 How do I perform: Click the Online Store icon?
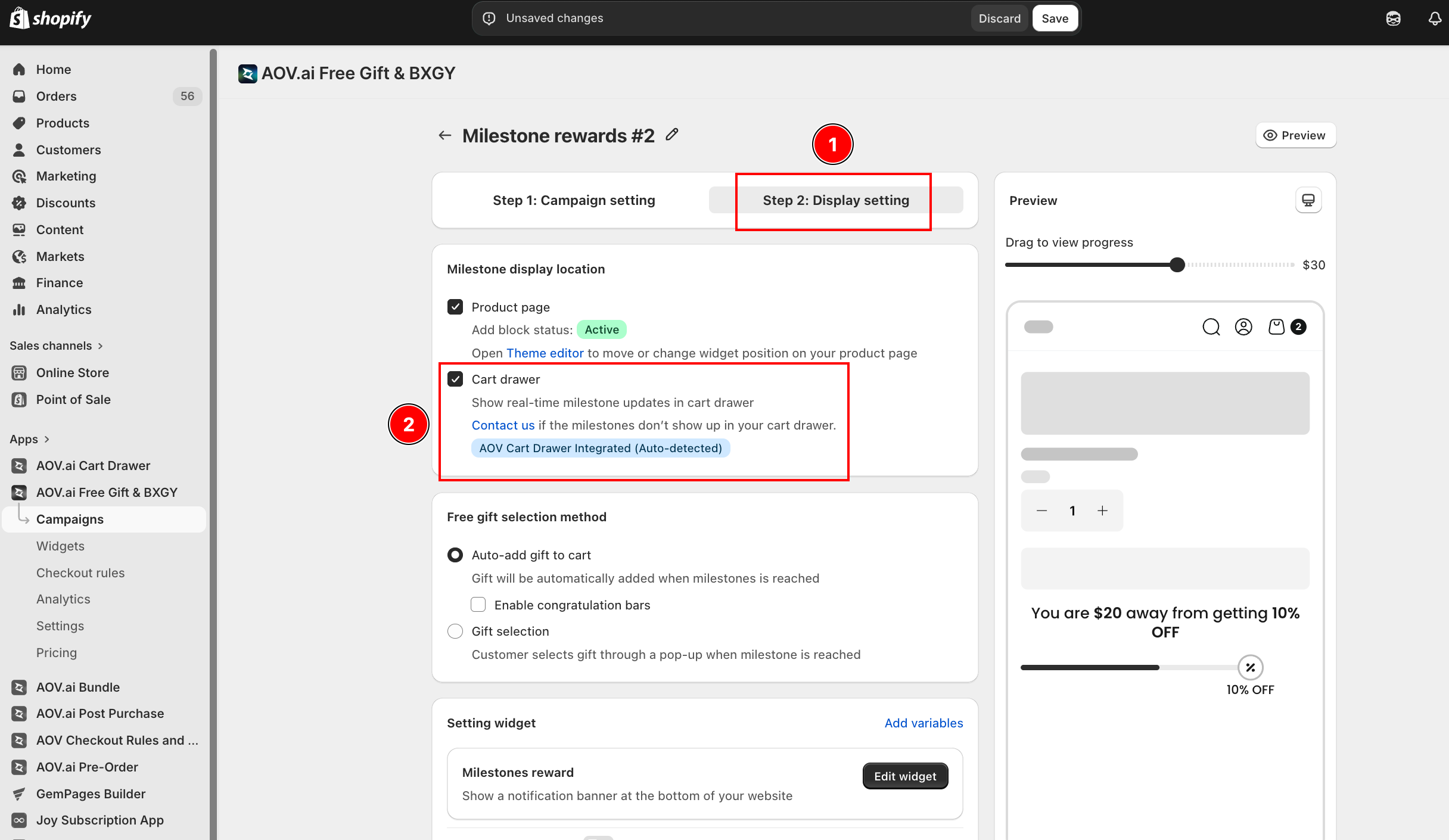pyautogui.click(x=19, y=373)
